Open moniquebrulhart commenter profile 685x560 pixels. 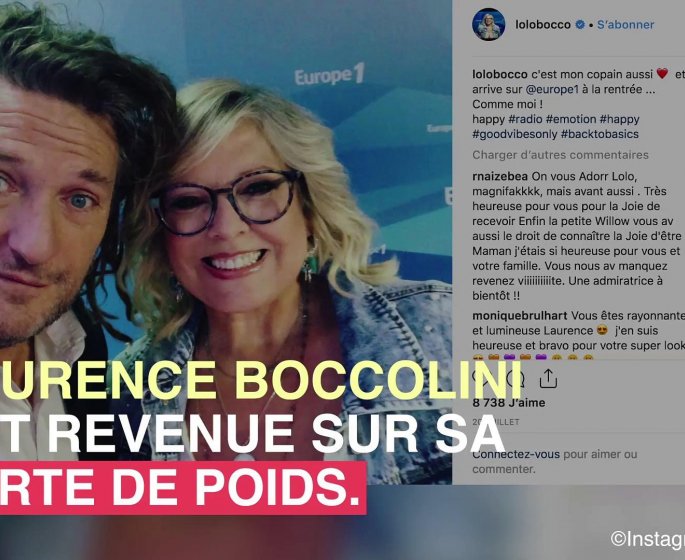point(519,315)
